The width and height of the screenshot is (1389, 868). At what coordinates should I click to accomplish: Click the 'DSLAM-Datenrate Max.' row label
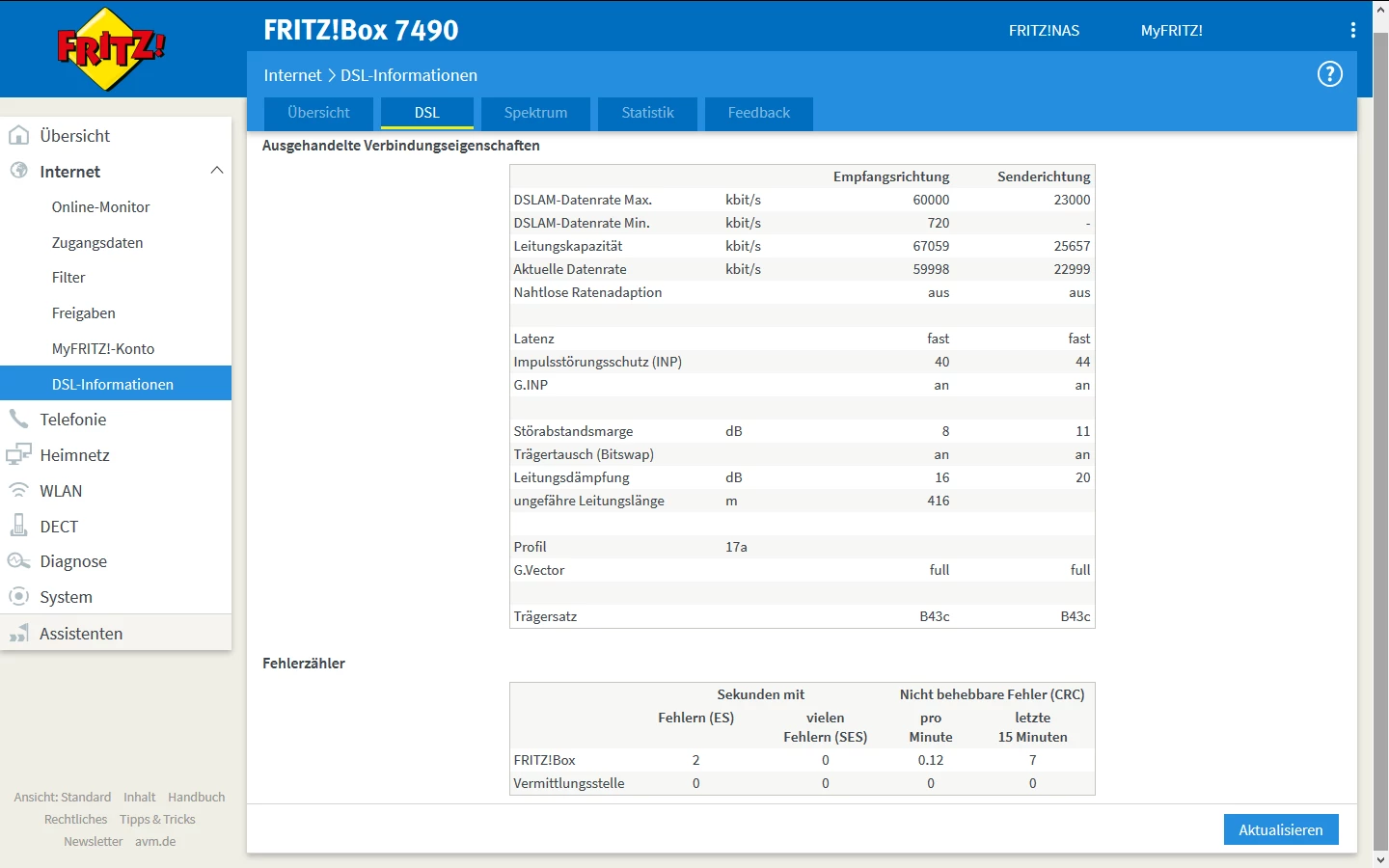[x=583, y=200]
